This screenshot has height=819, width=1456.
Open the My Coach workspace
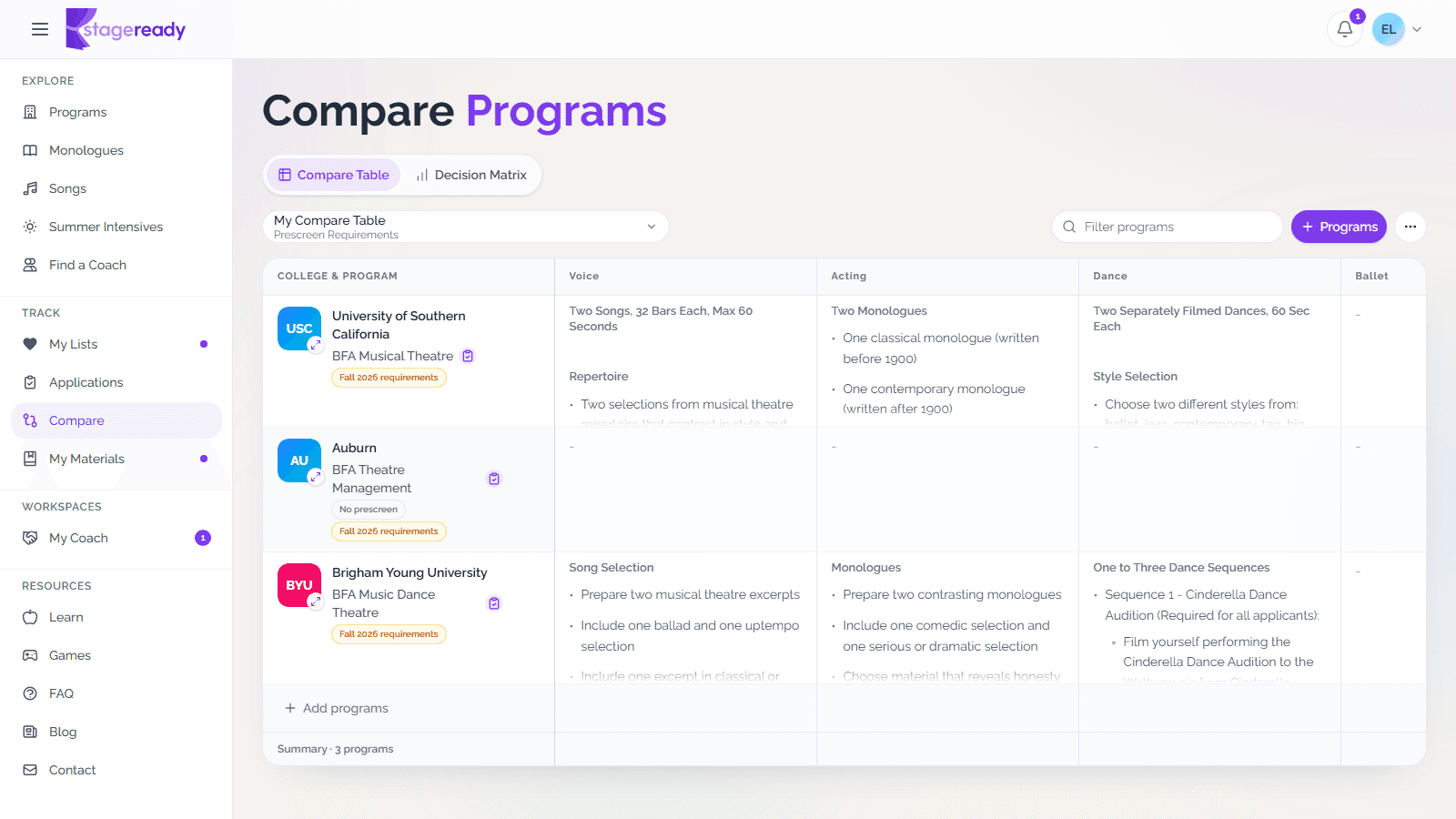click(116, 538)
